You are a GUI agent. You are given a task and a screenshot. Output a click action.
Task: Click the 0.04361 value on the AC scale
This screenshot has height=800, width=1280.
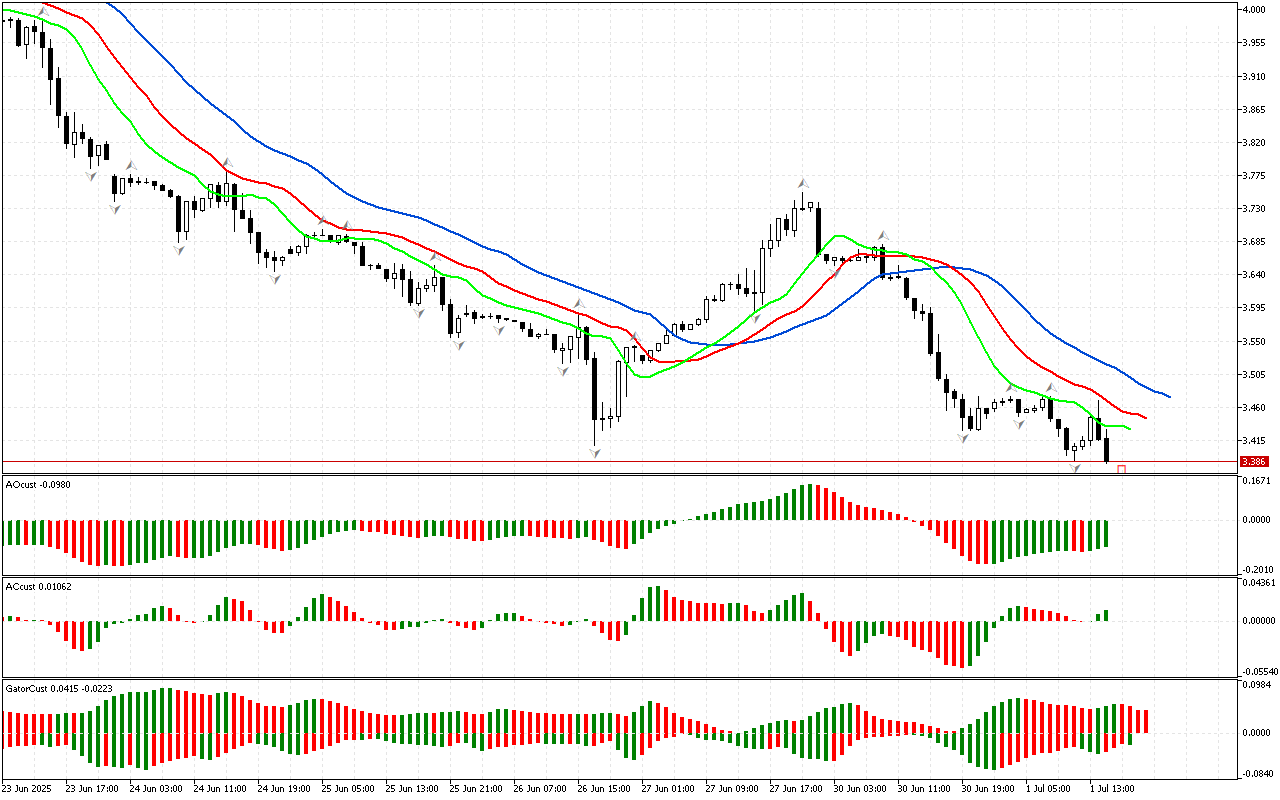pos(1257,582)
